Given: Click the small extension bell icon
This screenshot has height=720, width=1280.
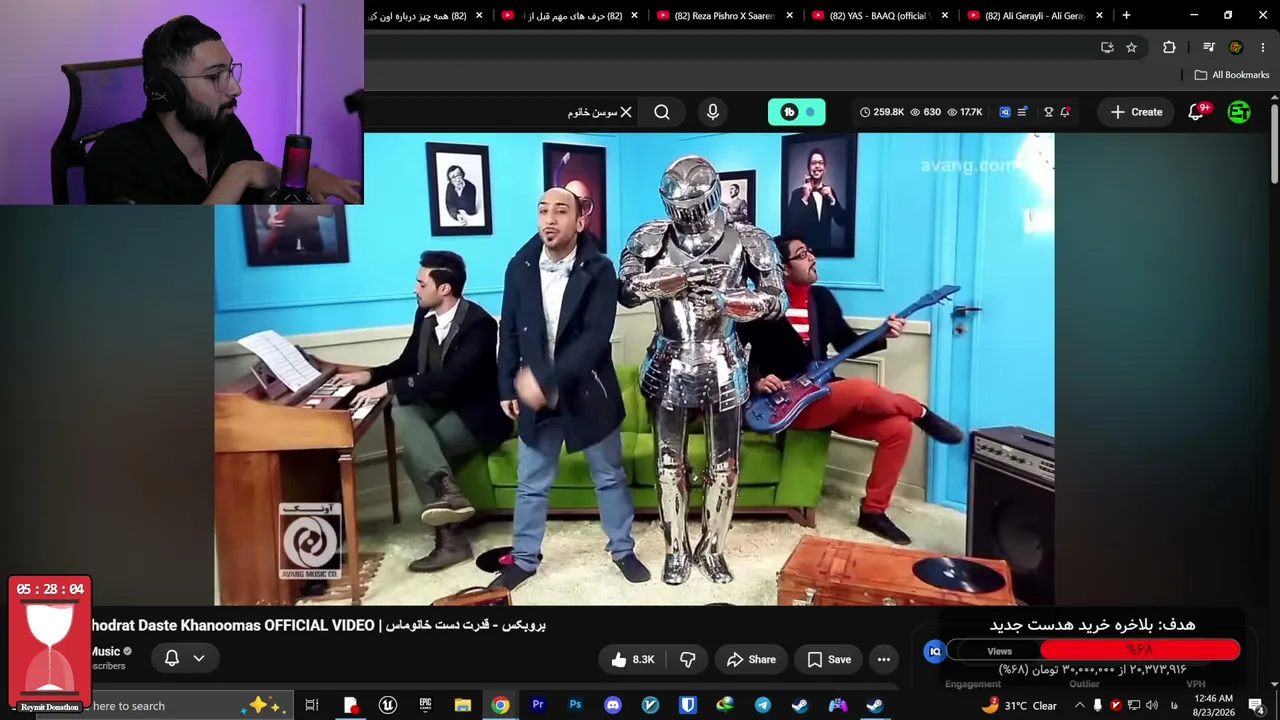Looking at the screenshot, I should [x=1065, y=112].
